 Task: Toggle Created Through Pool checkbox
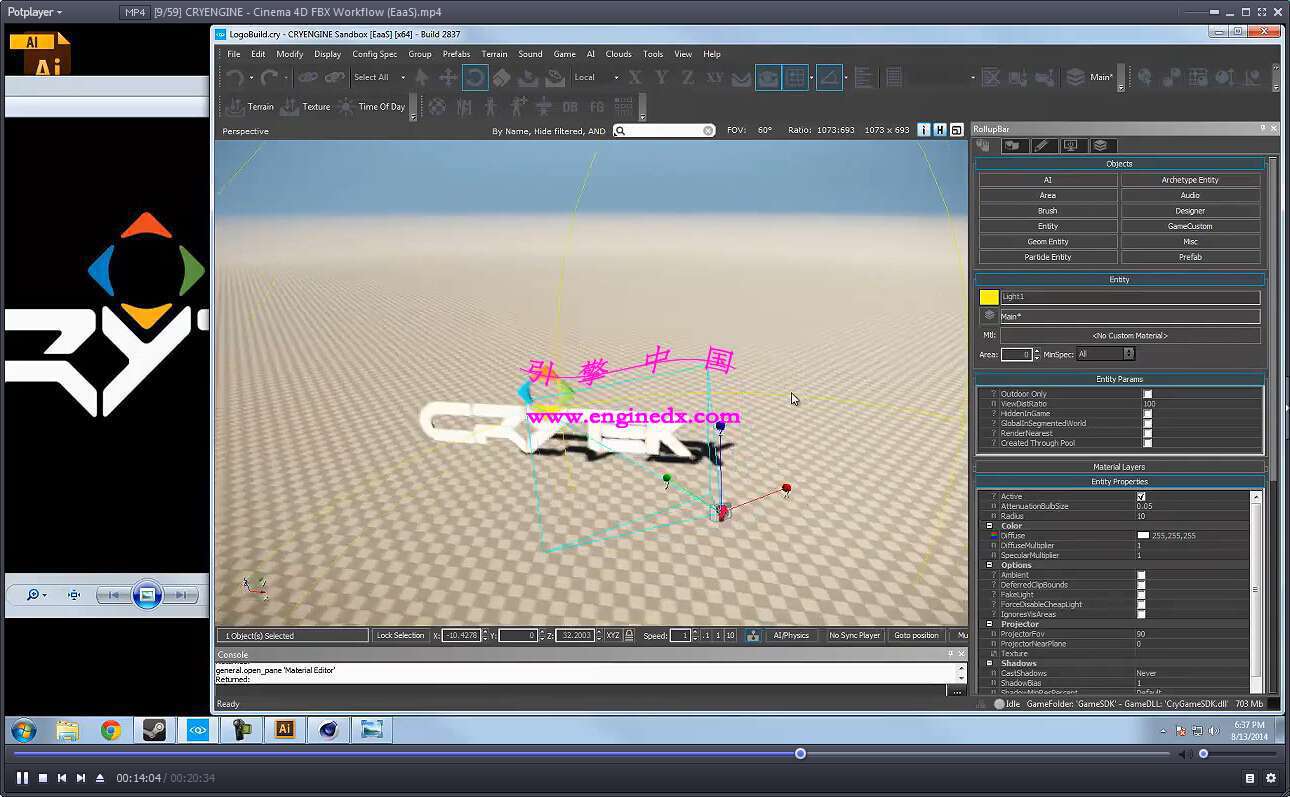(1147, 443)
